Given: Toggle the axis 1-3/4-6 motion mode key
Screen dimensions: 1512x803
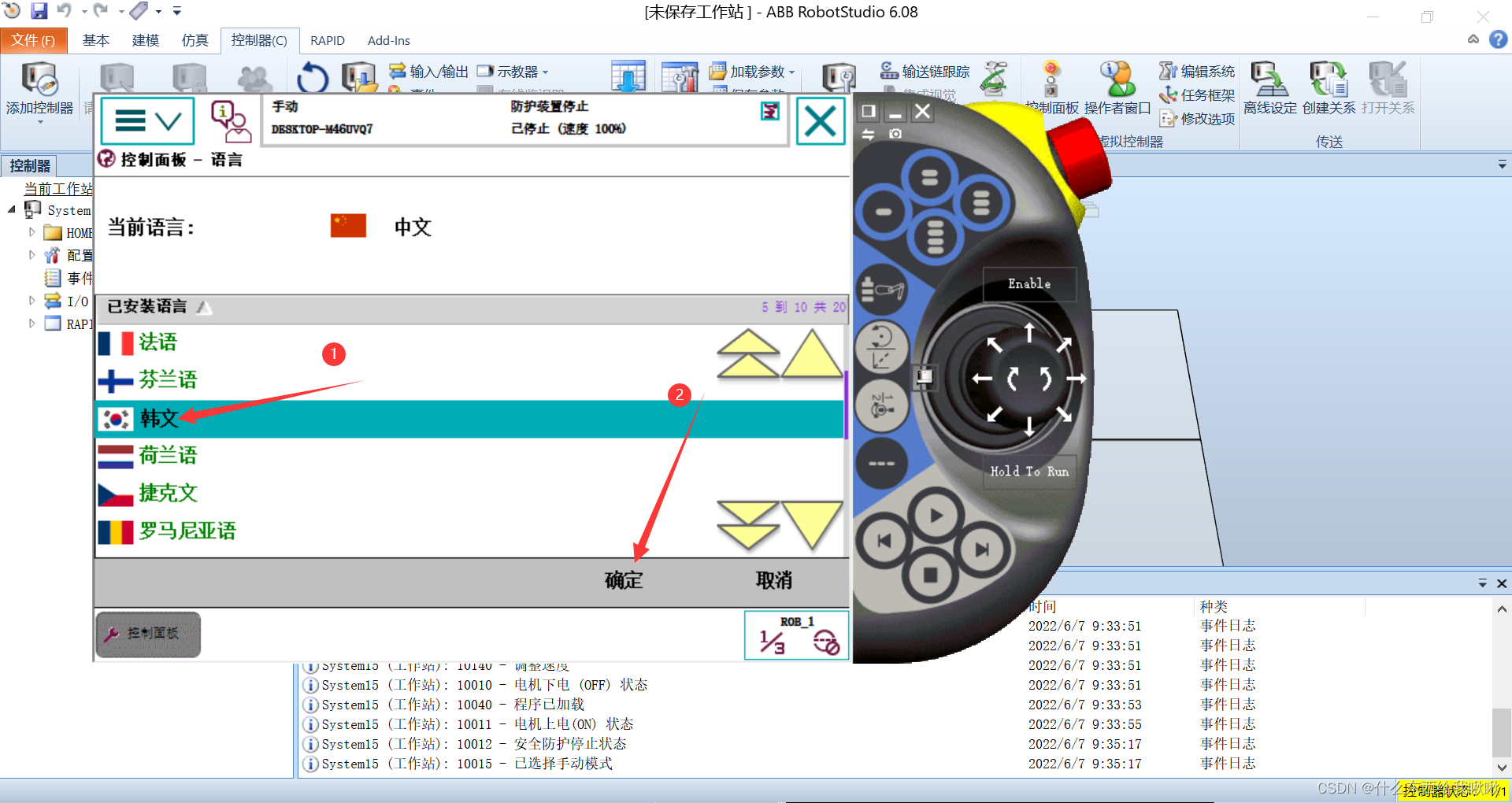Looking at the screenshot, I should tap(882, 405).
